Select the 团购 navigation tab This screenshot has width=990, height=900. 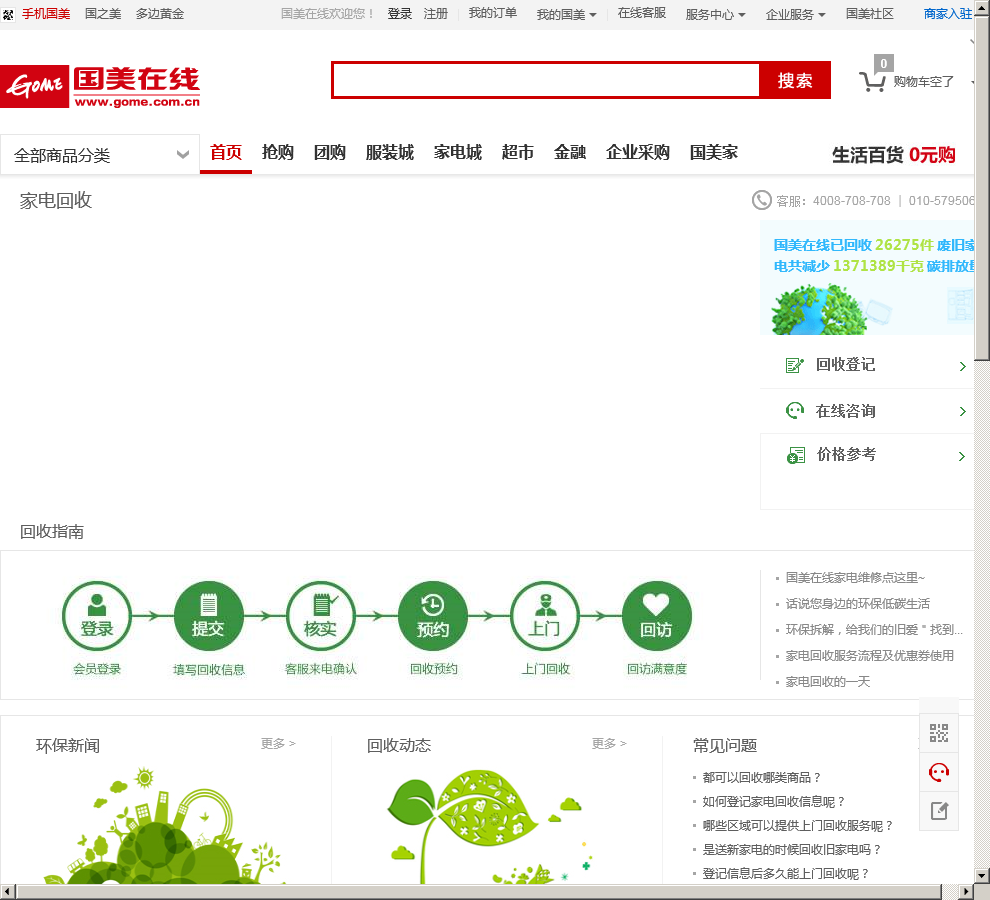[x=330, y=153]
